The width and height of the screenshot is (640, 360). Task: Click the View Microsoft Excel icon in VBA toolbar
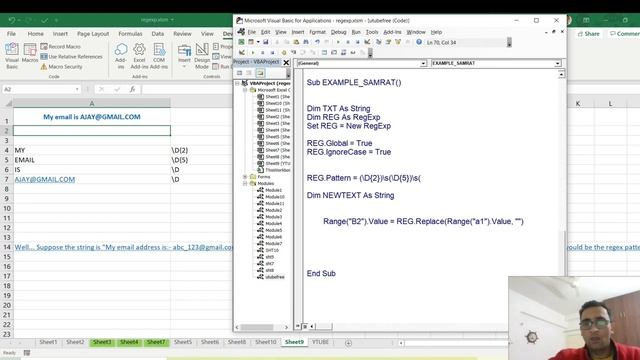click(241, 42)
